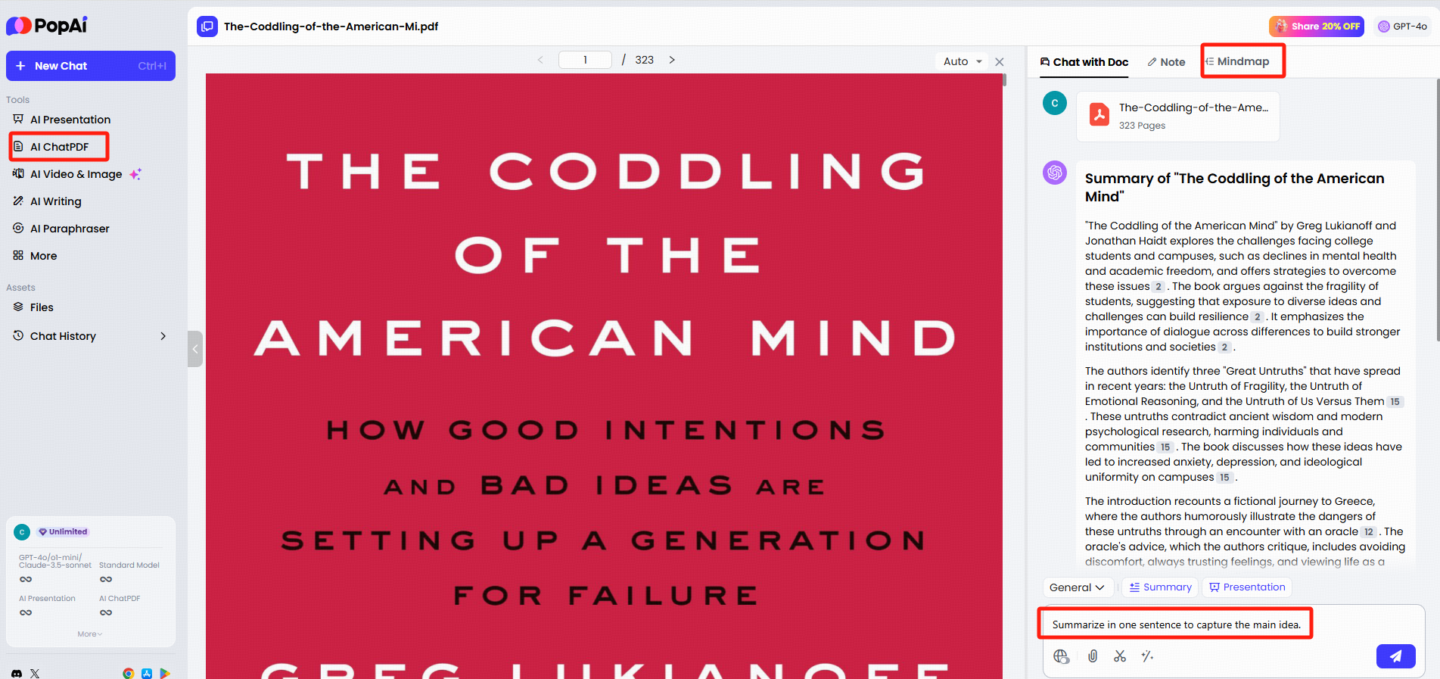The width and height of the screenshot is (1440, 679).
Task: Click the total pages '323' text
Action: point(644,60)
